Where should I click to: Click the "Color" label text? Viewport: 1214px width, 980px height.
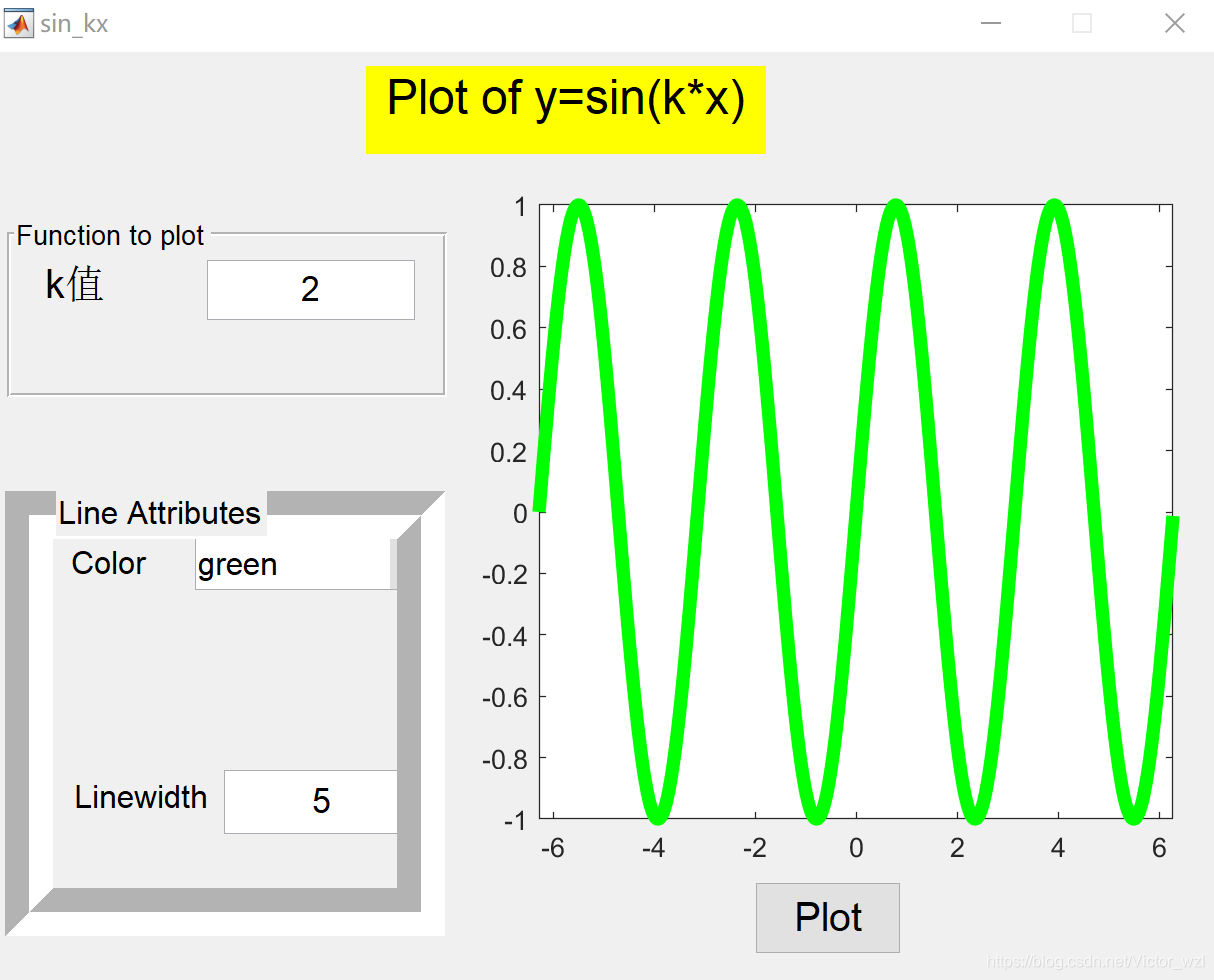click(x=109, y=563)
